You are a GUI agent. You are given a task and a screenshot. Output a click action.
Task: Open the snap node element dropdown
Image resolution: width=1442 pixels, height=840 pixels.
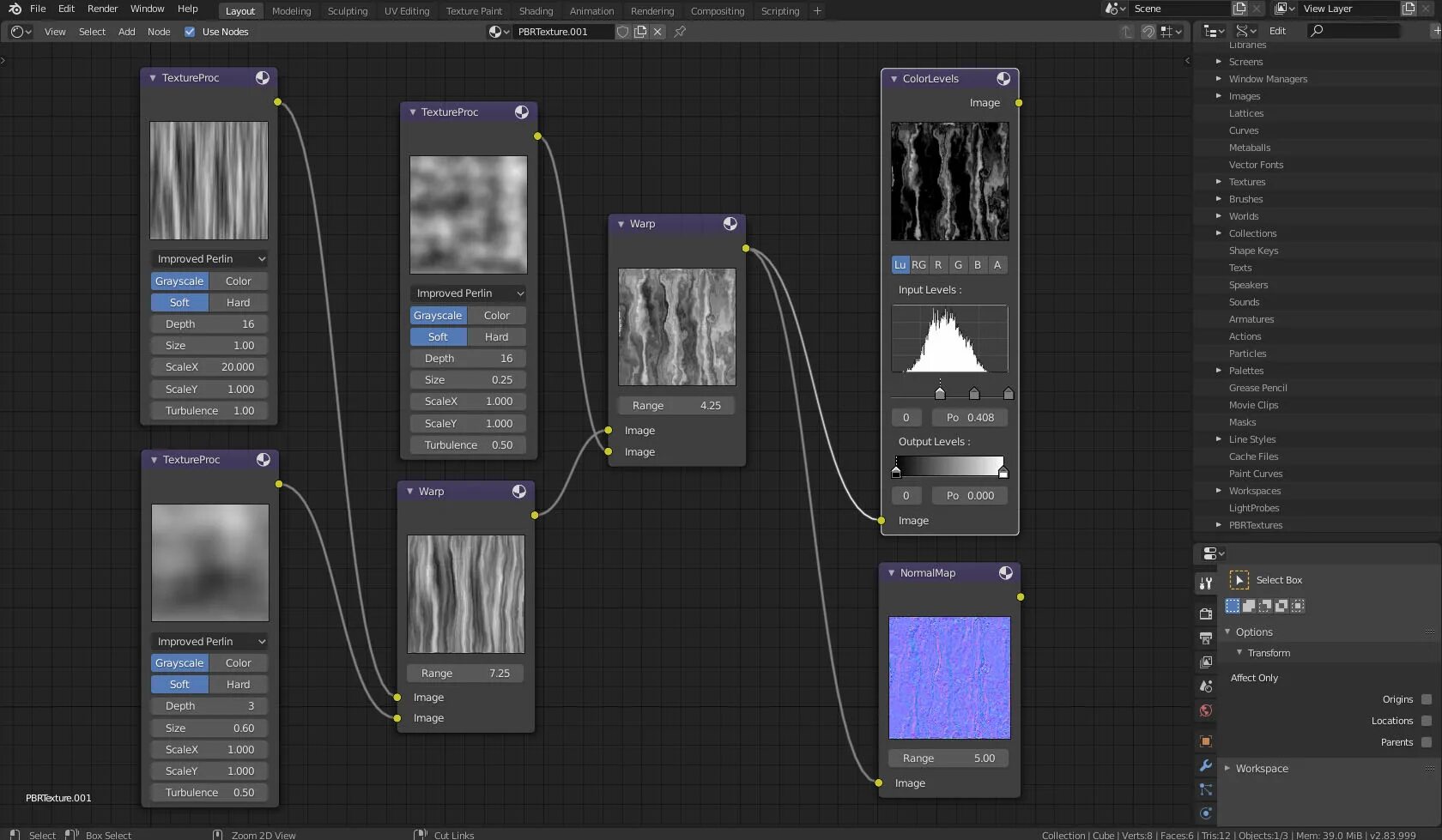pos(1172,32)
